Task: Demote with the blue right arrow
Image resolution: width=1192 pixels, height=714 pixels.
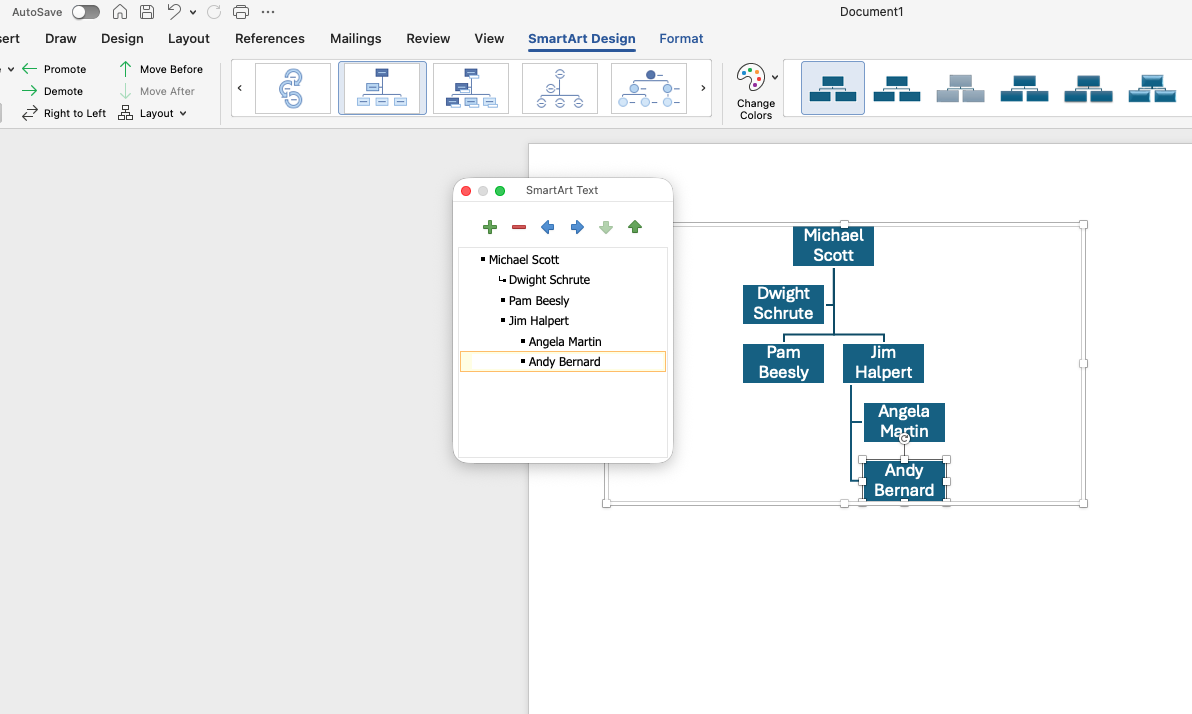Action: [x=577, y=227]
